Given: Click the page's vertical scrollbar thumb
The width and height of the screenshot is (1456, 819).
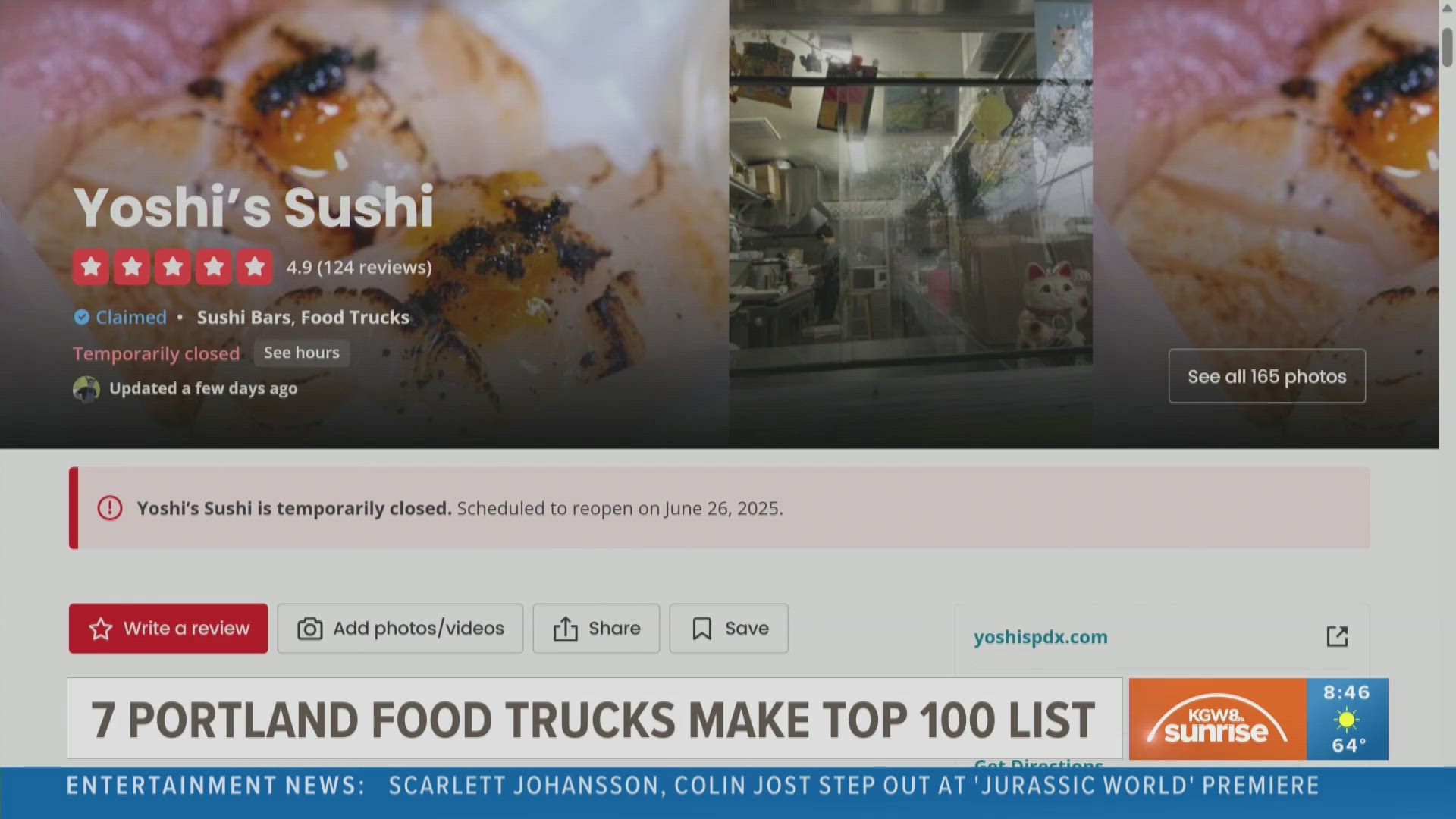Looking at the screenshot, I should click(x=1447, y=47).
